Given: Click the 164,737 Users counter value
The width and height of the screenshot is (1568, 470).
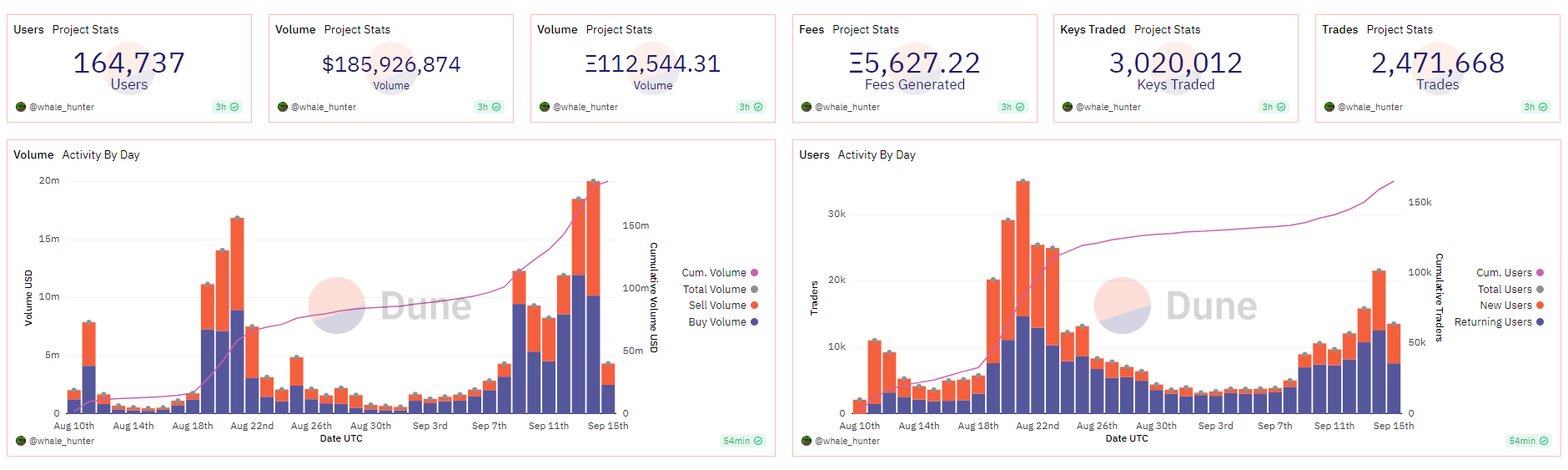Looking at the screenshot, I should (x=129, y=63).
